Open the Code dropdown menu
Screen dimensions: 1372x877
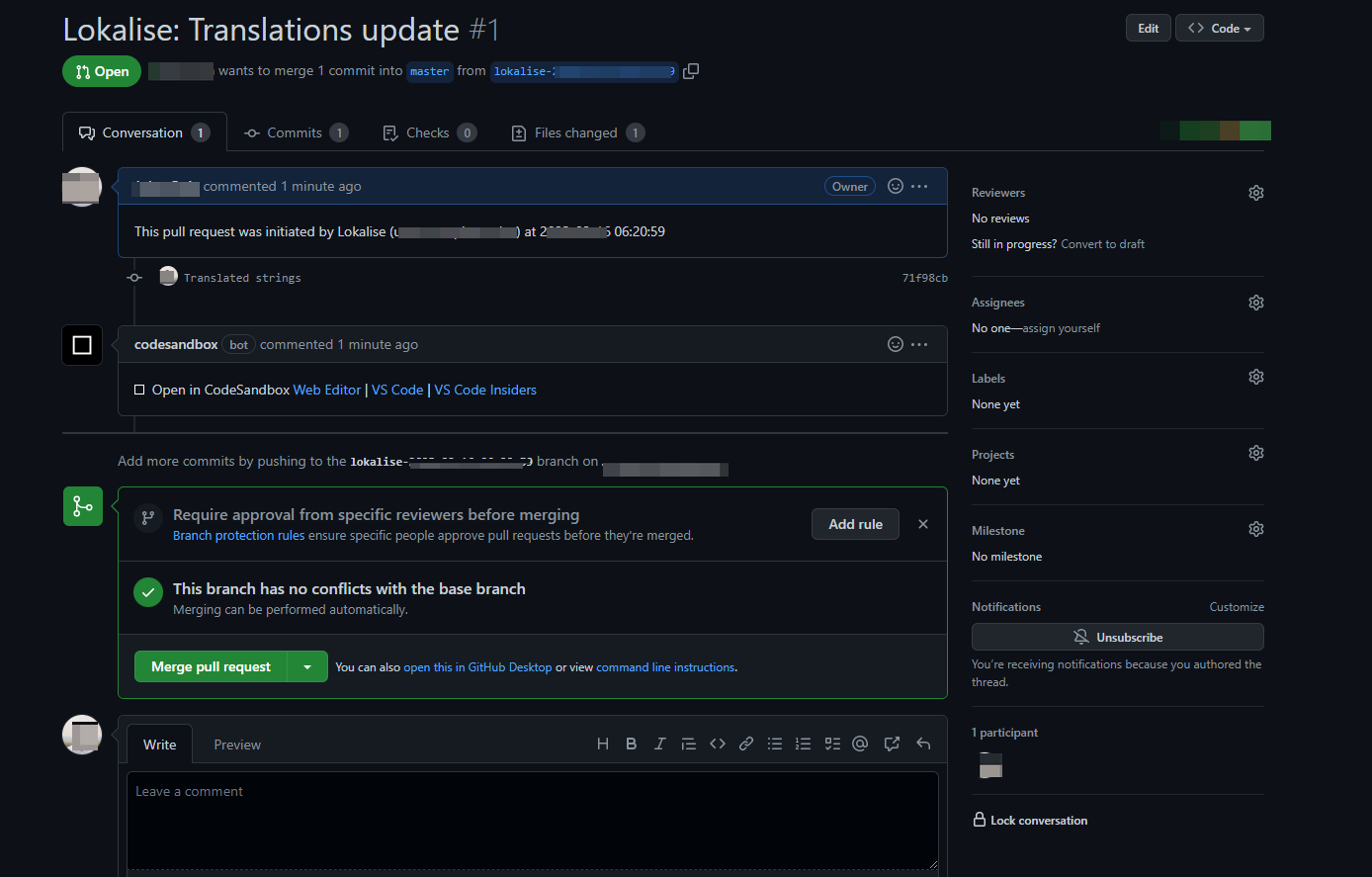pyautogui.click(x=1219, y=29)
